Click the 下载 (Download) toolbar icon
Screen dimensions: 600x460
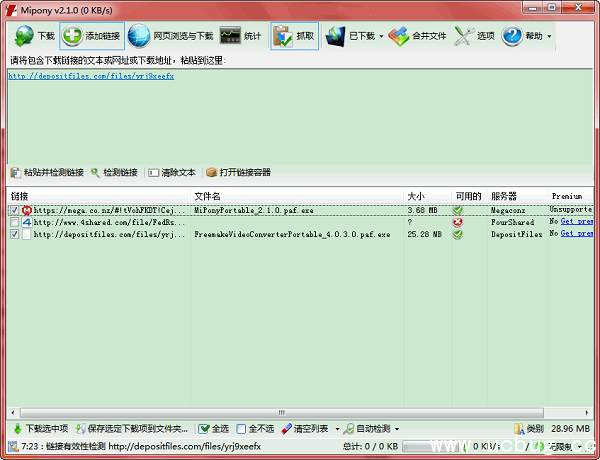click(x=24, y=36)
